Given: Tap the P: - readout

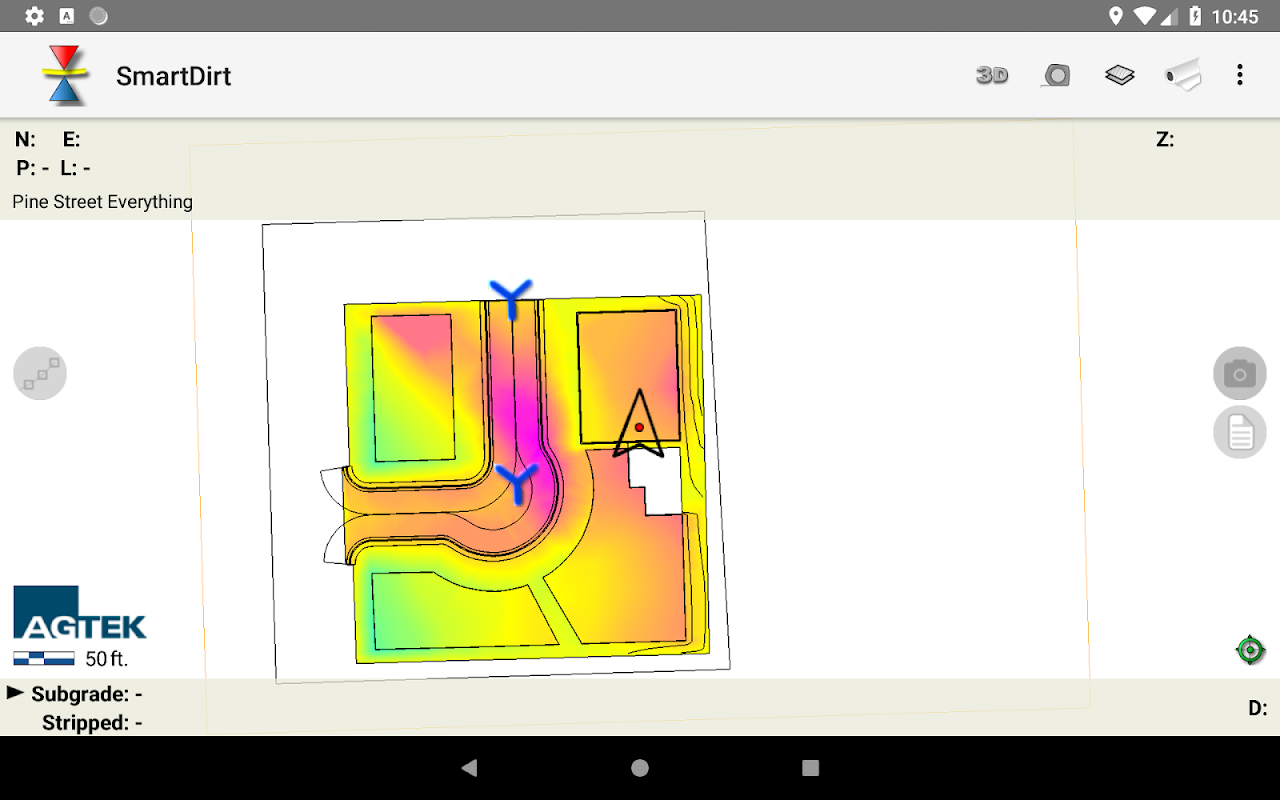Looking at the screenshot, I should pyautogui.click(x=33, y=168).
